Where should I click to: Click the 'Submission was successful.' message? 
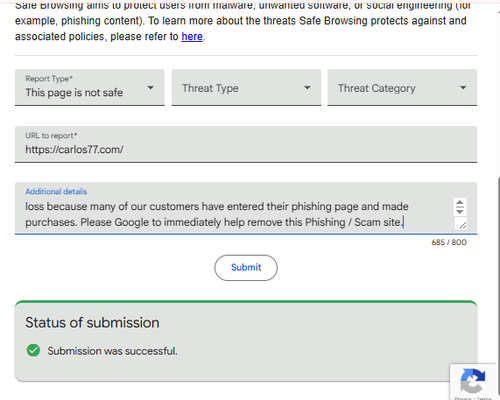(x=112, y=351)
